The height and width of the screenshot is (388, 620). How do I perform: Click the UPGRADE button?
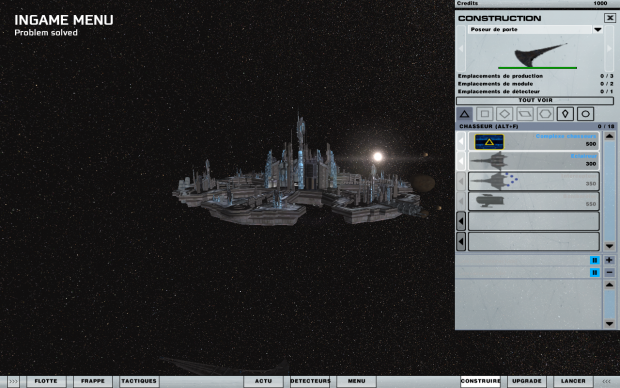[527, 381]
